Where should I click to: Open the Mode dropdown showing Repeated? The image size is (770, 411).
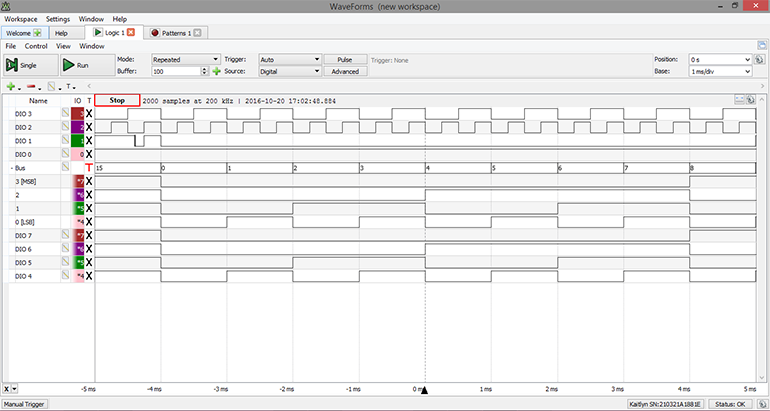185,59
